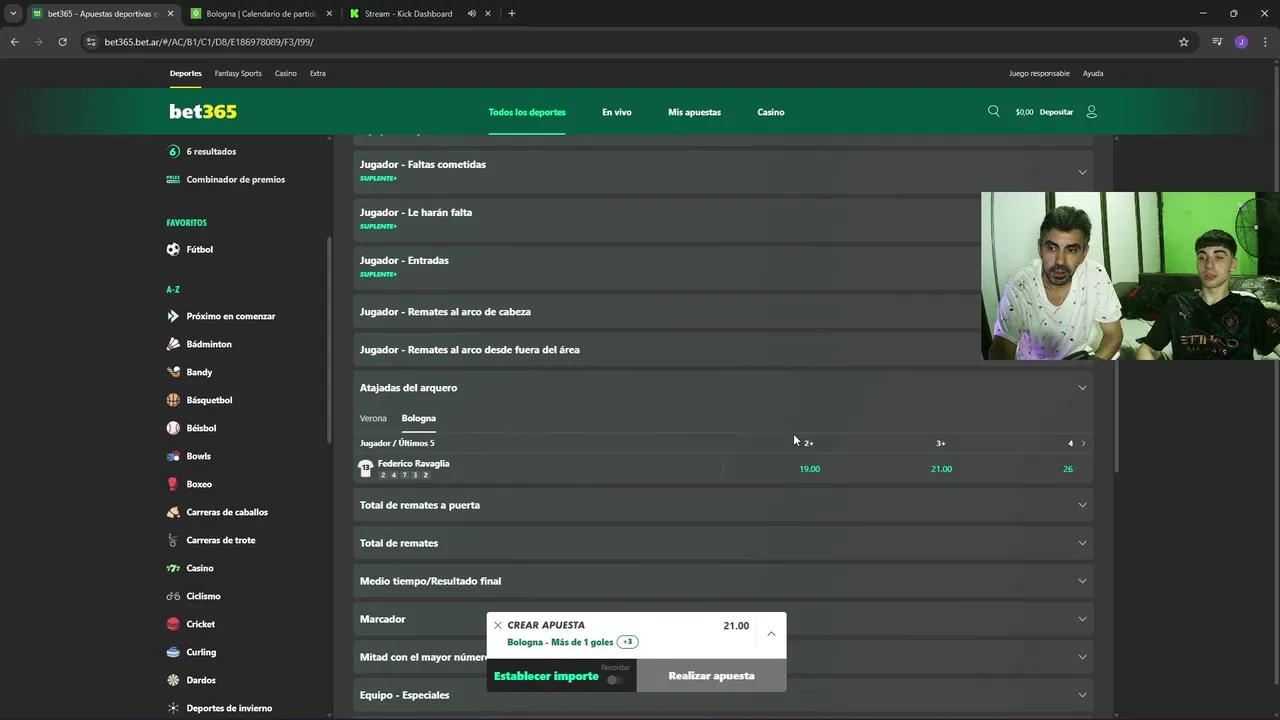This screenshot has width=1280, height=720.
Task: Open Jugador - Remates al arco de cabeza
Action: [x=723, y=312]
